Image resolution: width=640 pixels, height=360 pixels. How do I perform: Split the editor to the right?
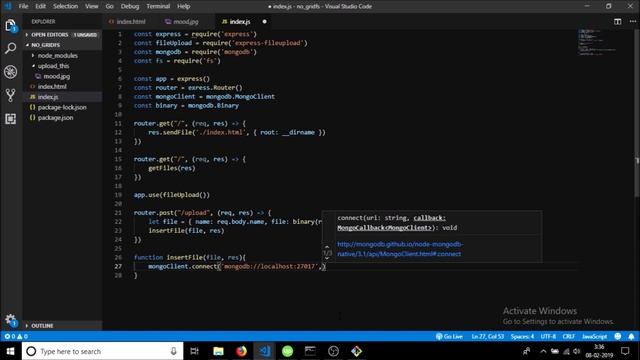coord(618,22)
